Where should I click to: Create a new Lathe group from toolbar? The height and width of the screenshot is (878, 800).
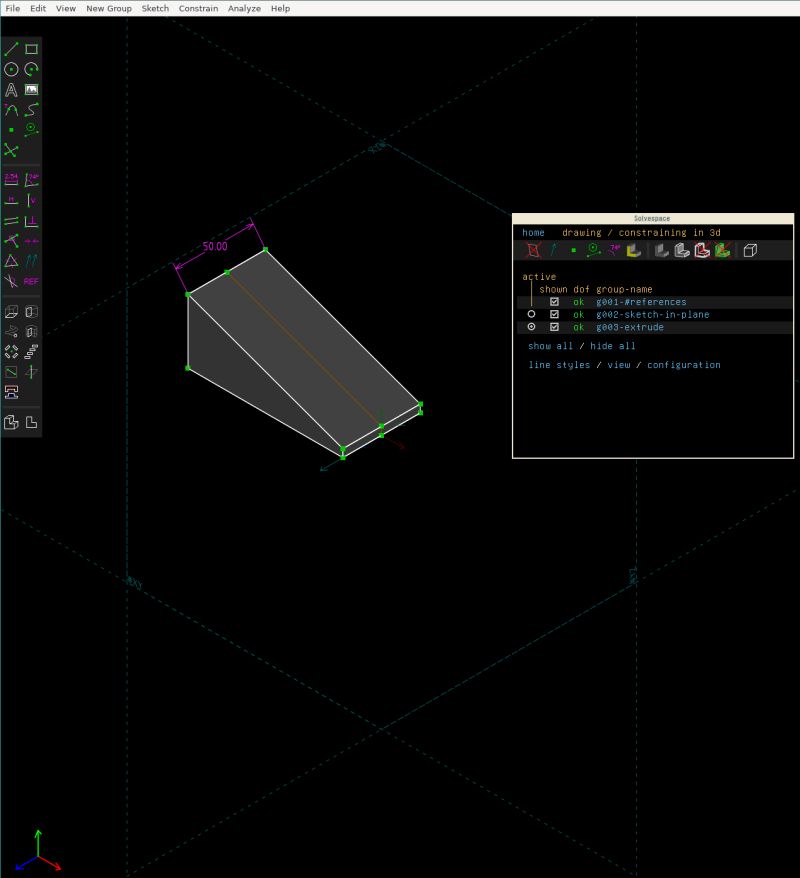tap(31, 311)
